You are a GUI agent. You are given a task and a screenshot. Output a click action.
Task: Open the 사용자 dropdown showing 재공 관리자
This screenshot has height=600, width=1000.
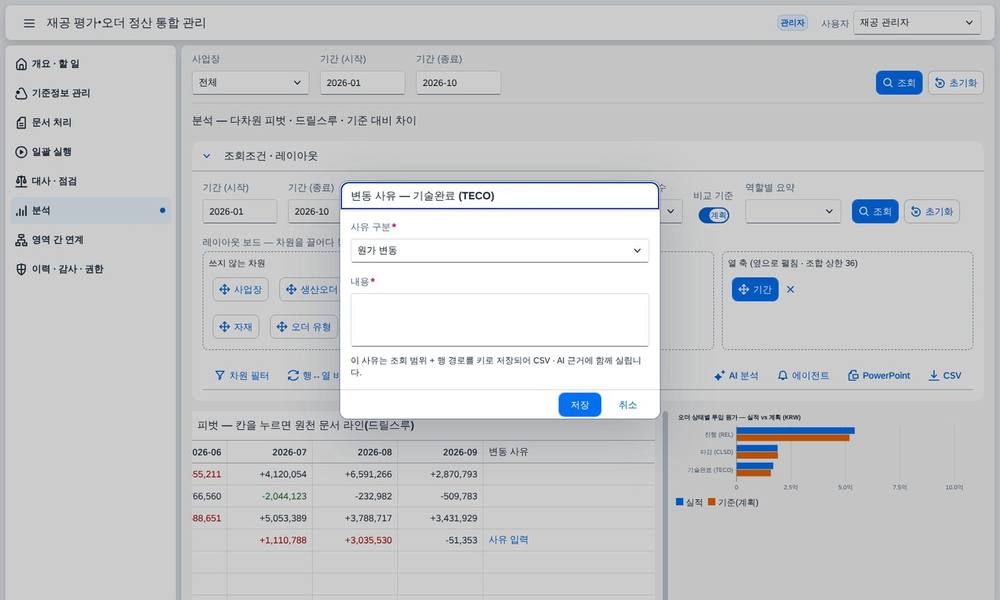coord(916,23)
